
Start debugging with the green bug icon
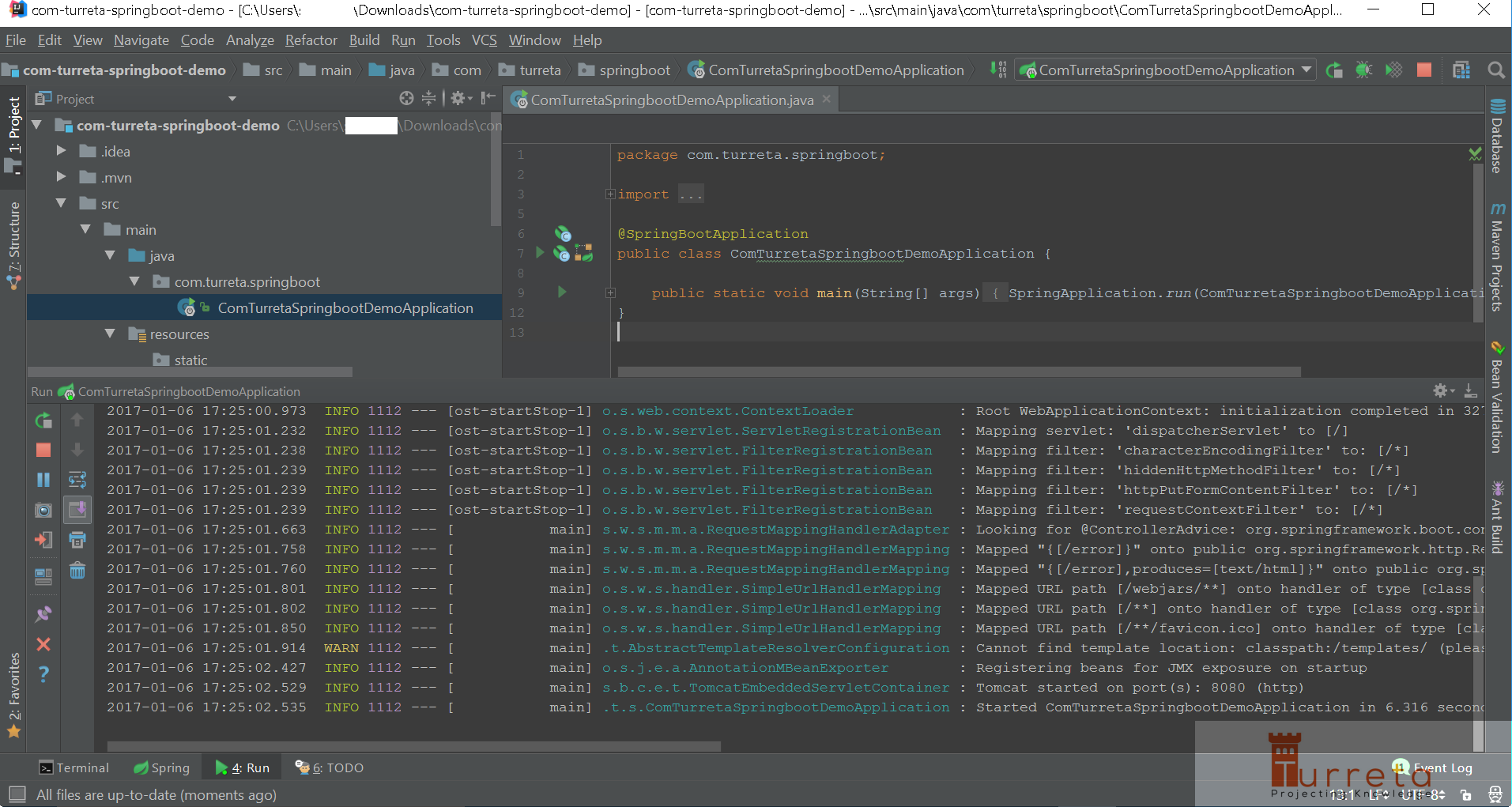(x=1364, y=70)
